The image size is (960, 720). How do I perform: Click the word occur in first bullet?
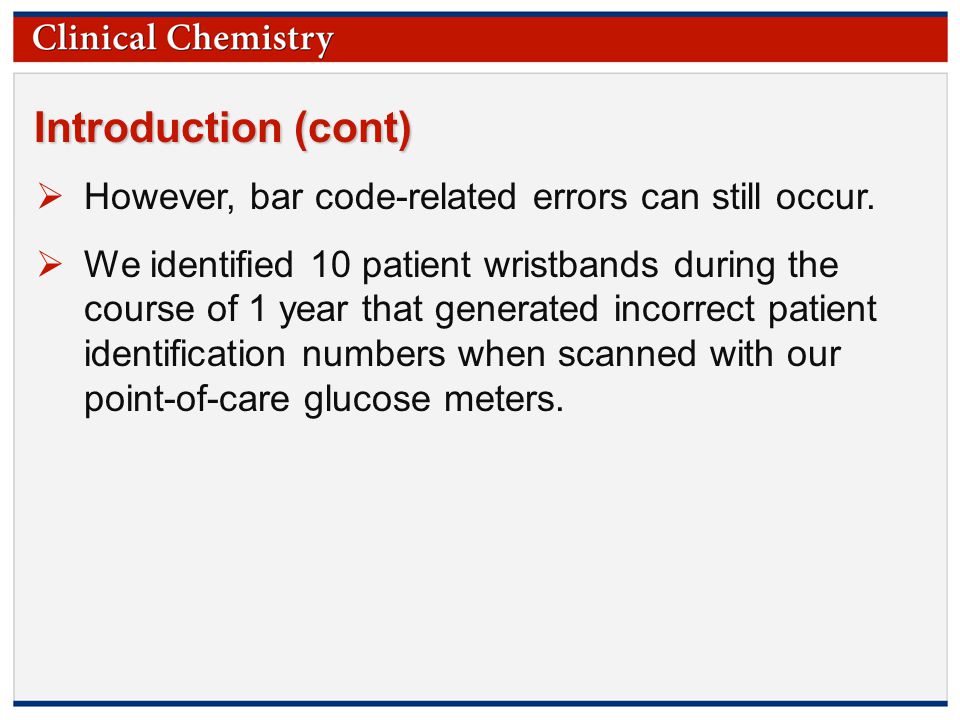pos(825,197)
